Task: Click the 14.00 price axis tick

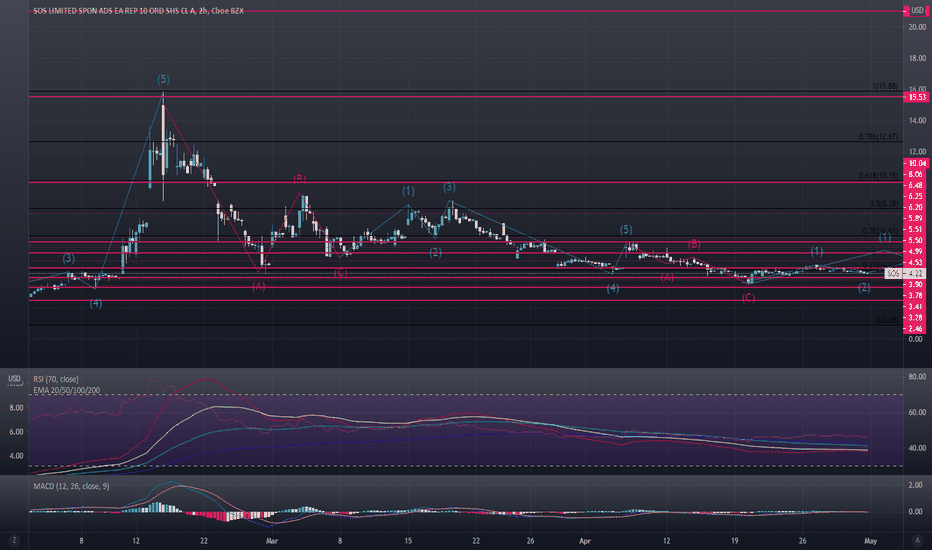Action: [x=917, y=120]
